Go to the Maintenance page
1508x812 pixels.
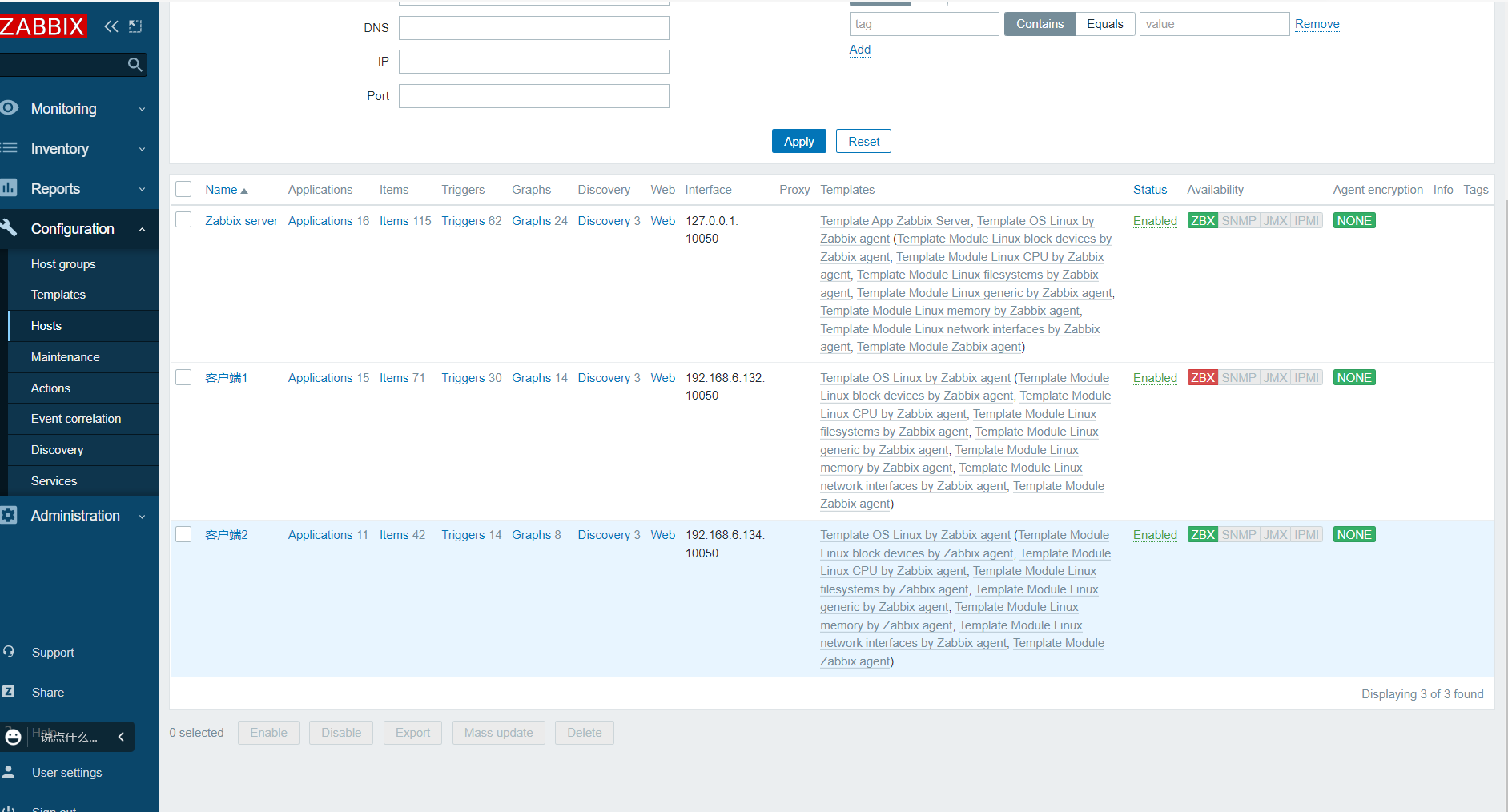pyautogui.click(x=66, y=357)
